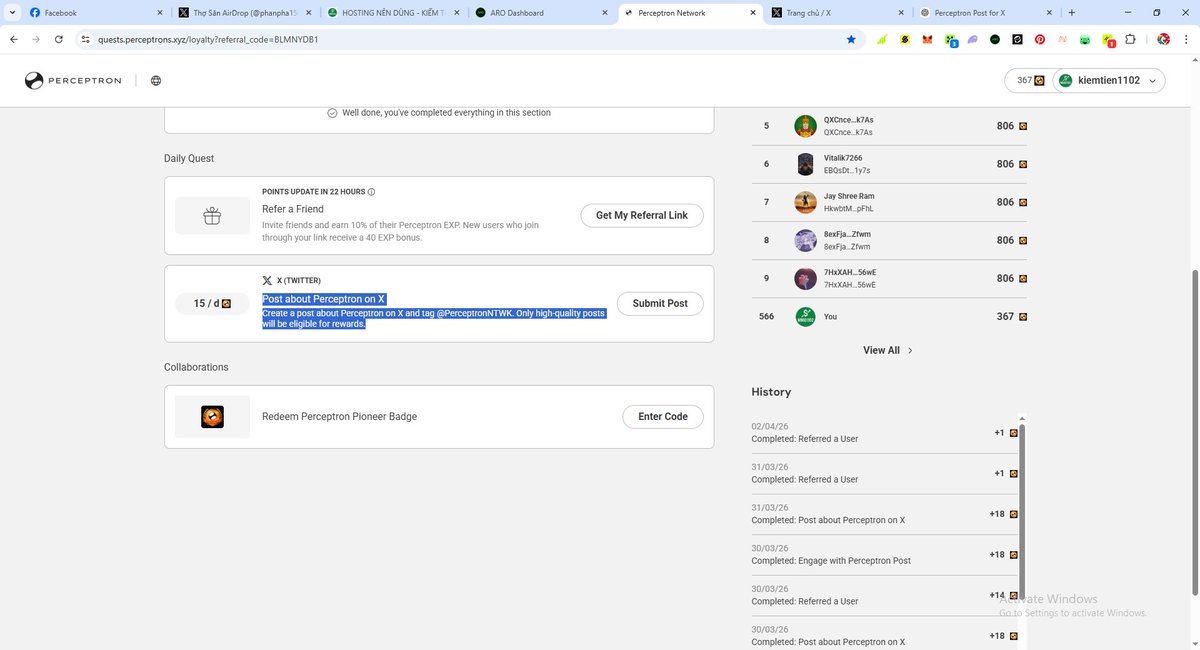Viewport: 1200px width, 650px height.
Task: Click the Daily Quest heading
Action: pos(189,158)
